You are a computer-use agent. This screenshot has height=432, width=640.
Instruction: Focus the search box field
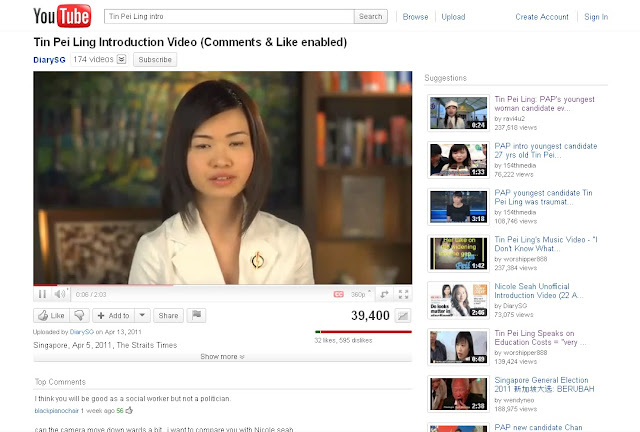(229, 16)
